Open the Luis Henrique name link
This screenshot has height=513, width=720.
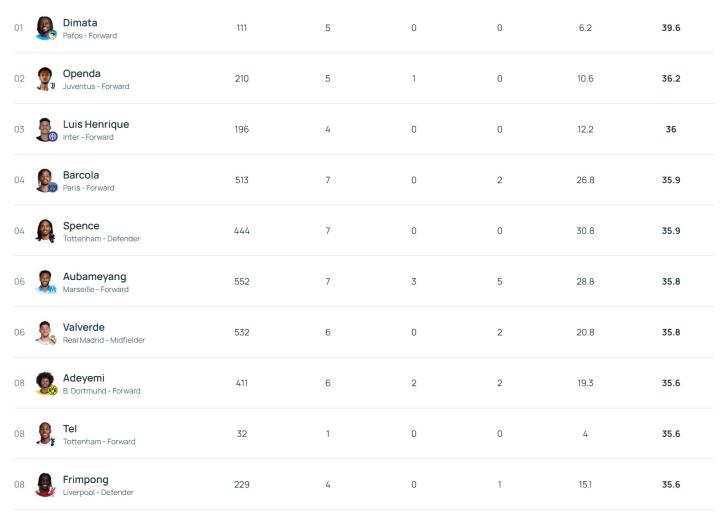click(x=96, y=124)
